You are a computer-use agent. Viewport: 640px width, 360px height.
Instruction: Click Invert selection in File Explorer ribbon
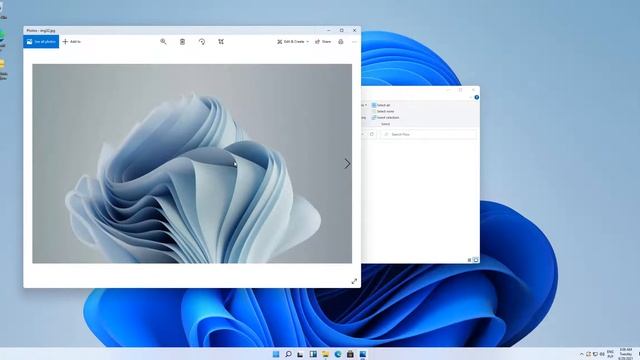pos(385,118)
